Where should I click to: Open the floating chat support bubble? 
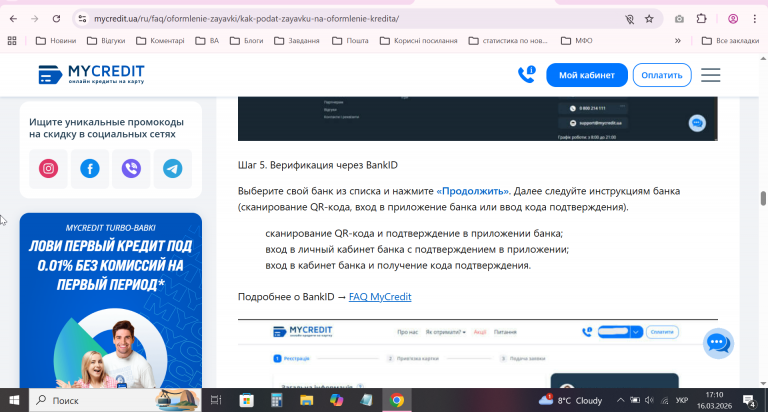pos(718,343)
